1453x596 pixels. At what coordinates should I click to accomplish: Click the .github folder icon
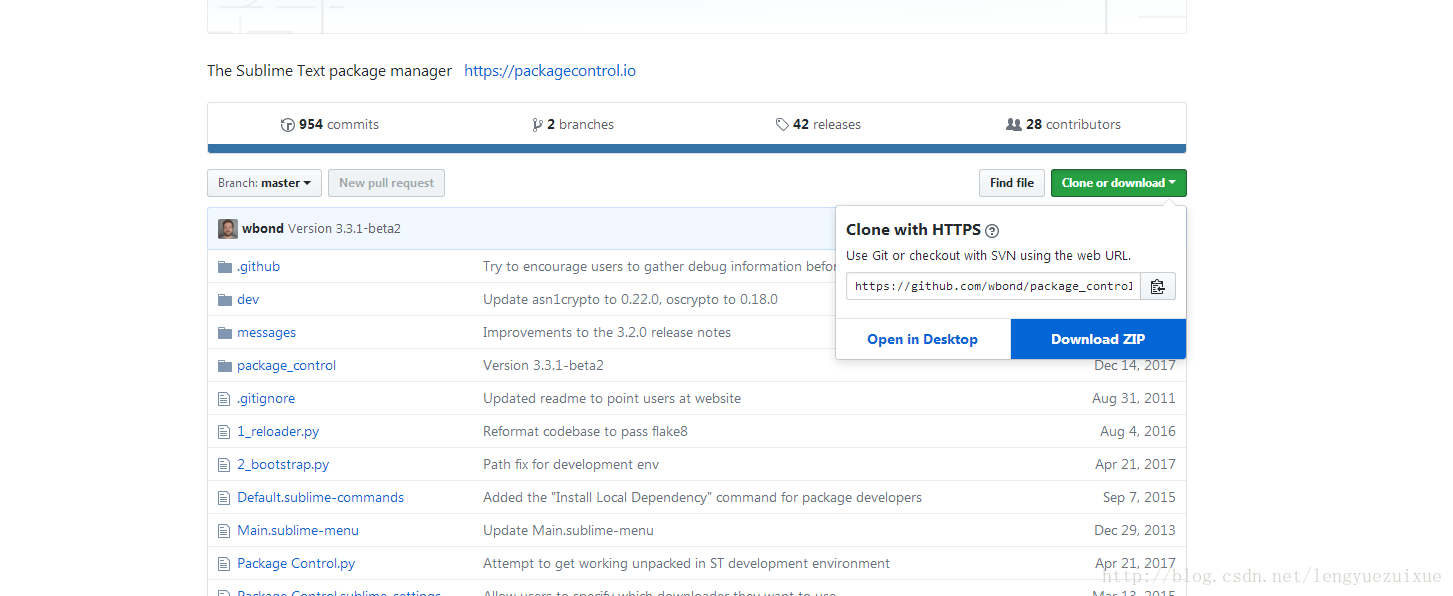point(224,267)
